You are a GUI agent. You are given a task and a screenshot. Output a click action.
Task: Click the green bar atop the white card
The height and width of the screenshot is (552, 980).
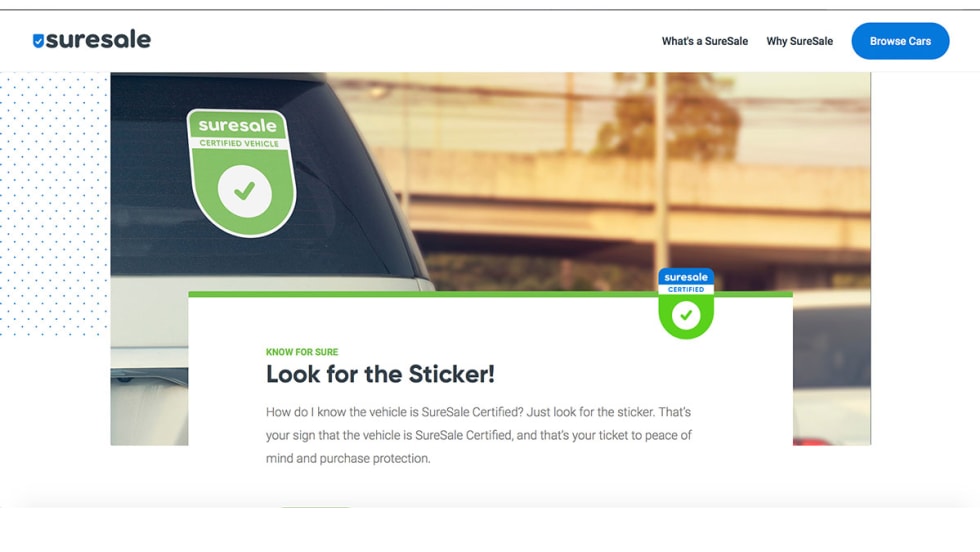point(491,294)
